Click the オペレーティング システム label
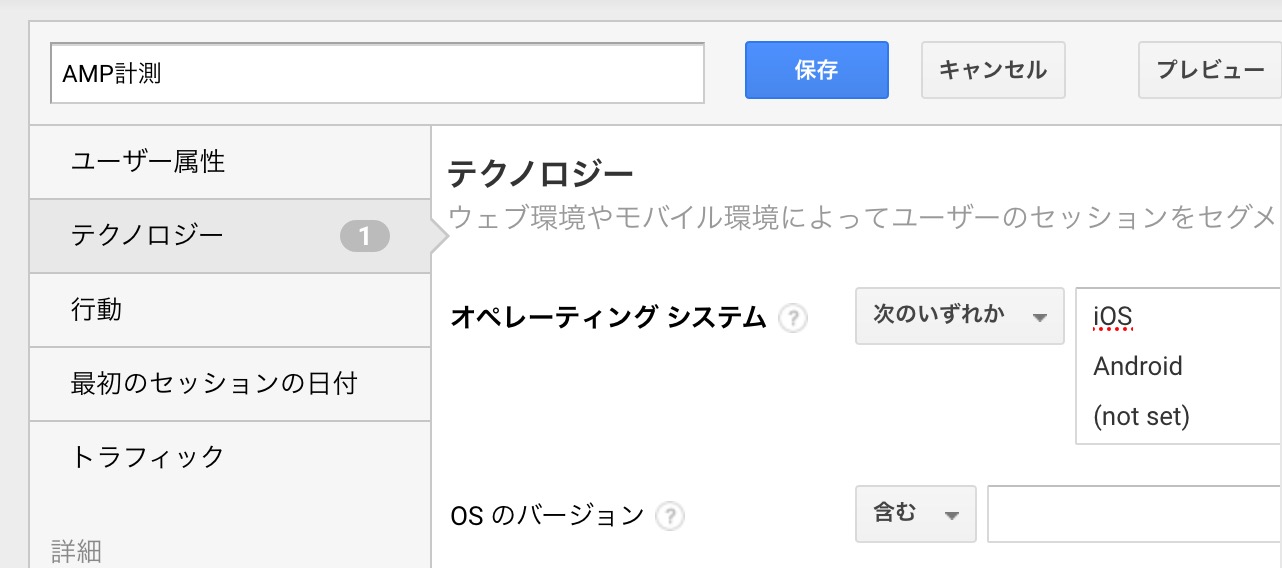The height and width of the screenshot is (568, 1282). (608, 317)
